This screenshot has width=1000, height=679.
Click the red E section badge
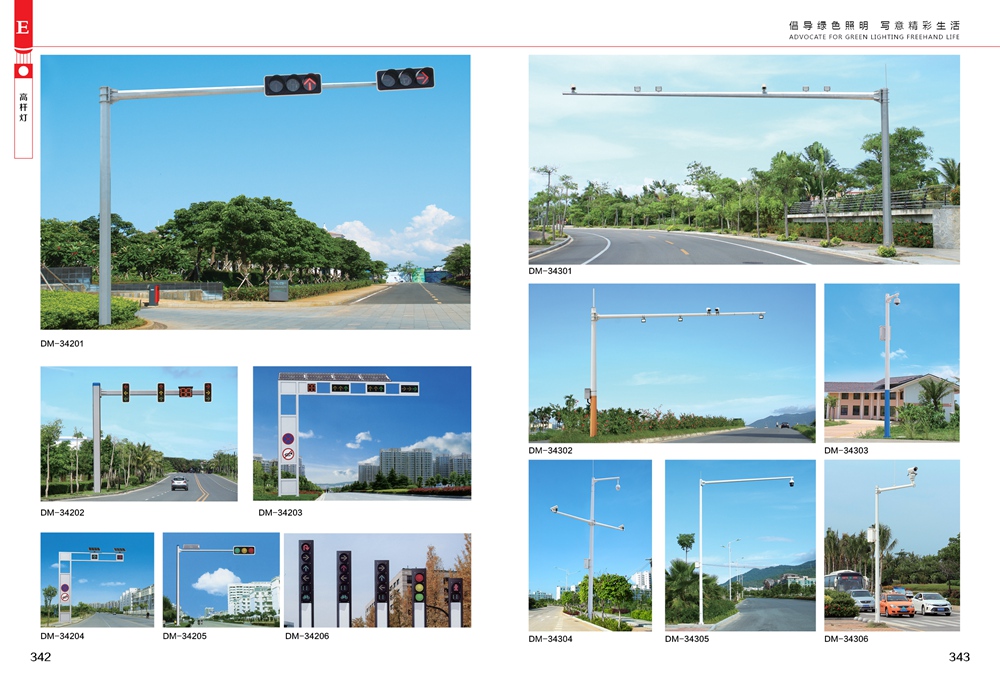[x=22, y=26]
